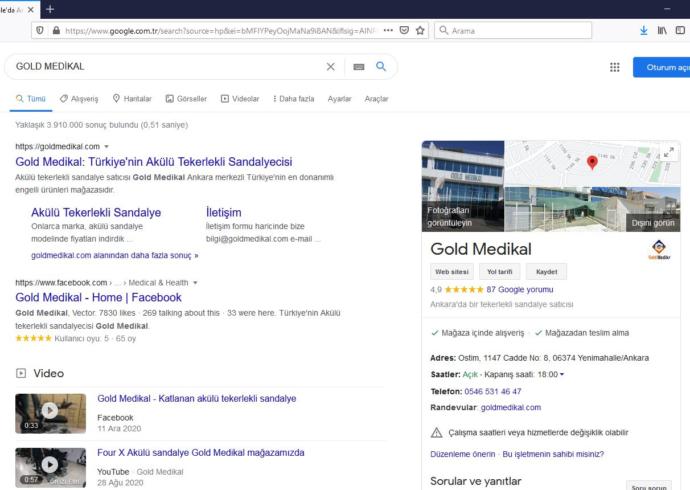Open the browser Downloads arrow

pos(643,30)
